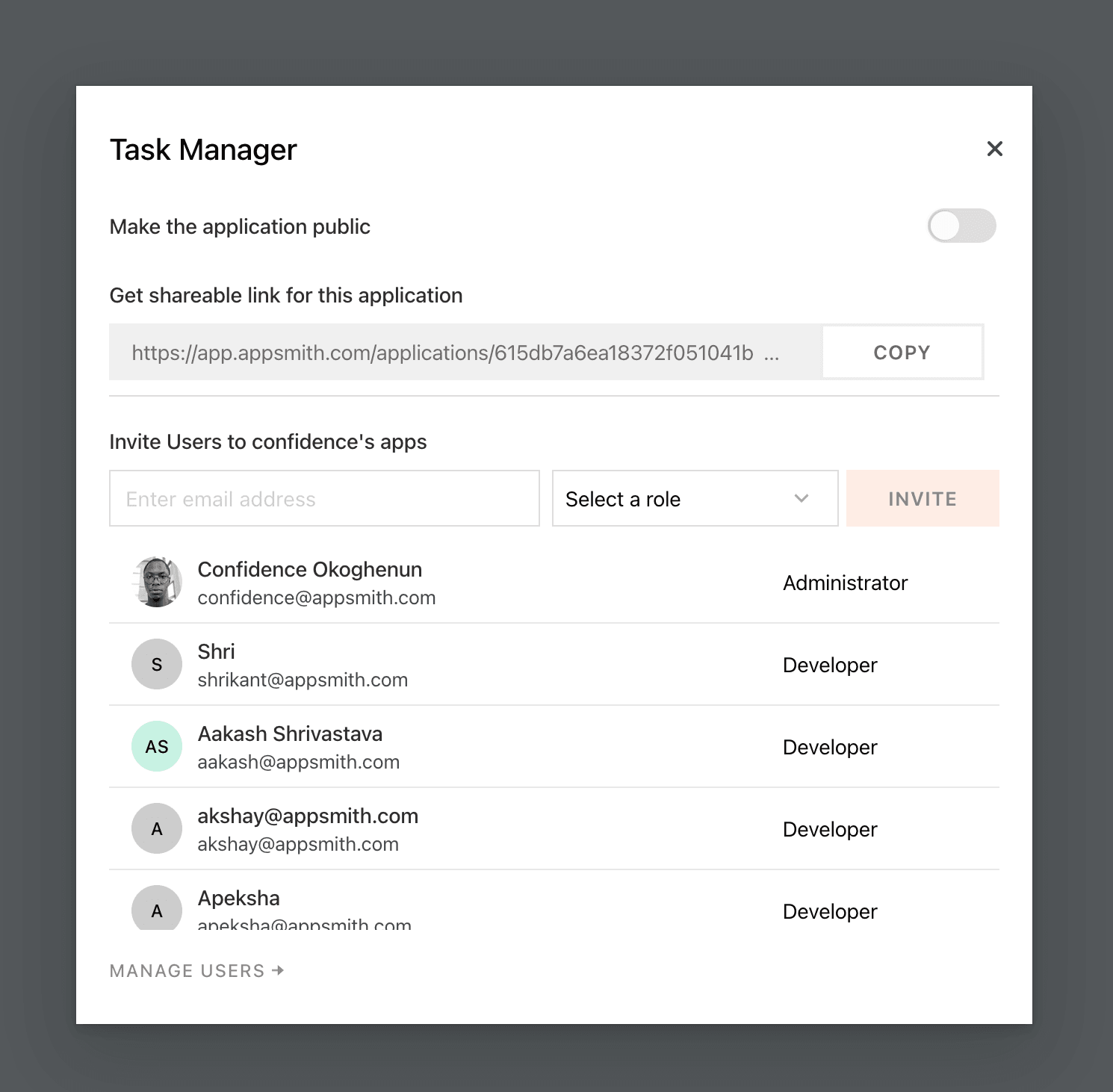The image size is (1113, 1092).
Task: Change Aakash Shrivastava's Developer role
Action: (x=830, y=747)
